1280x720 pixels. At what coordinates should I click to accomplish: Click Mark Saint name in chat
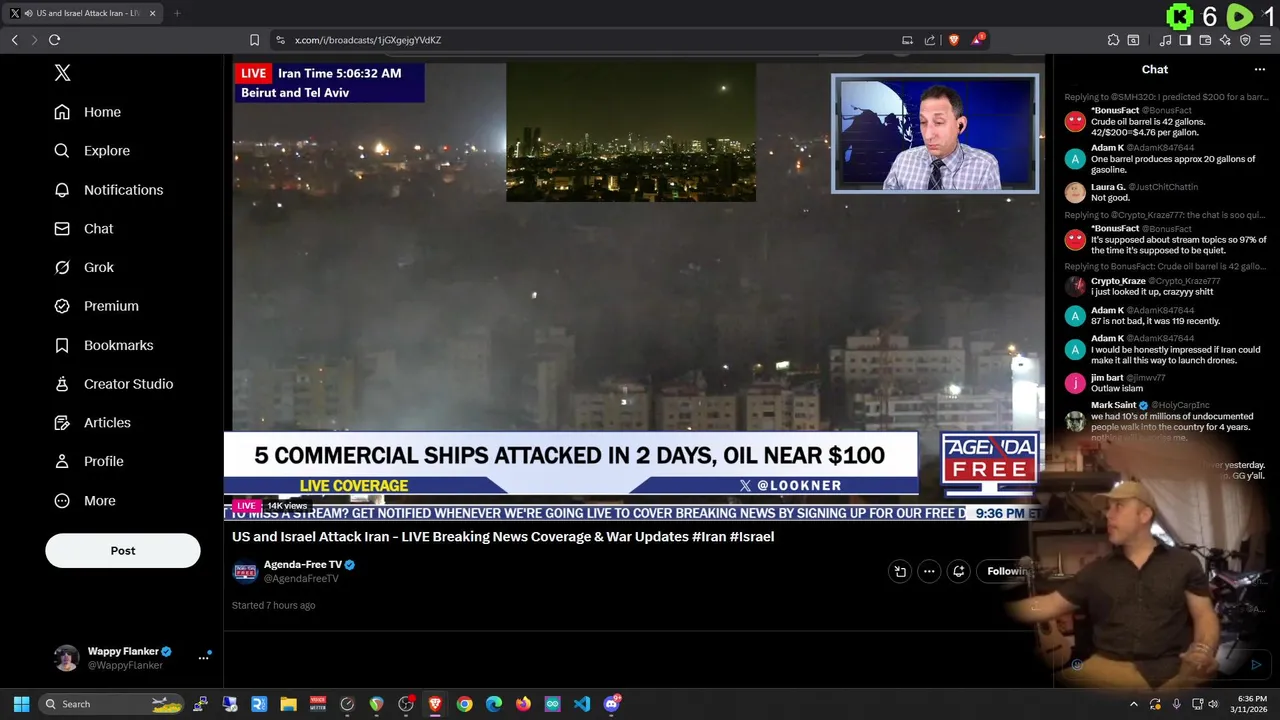(x=1113, y=406)
